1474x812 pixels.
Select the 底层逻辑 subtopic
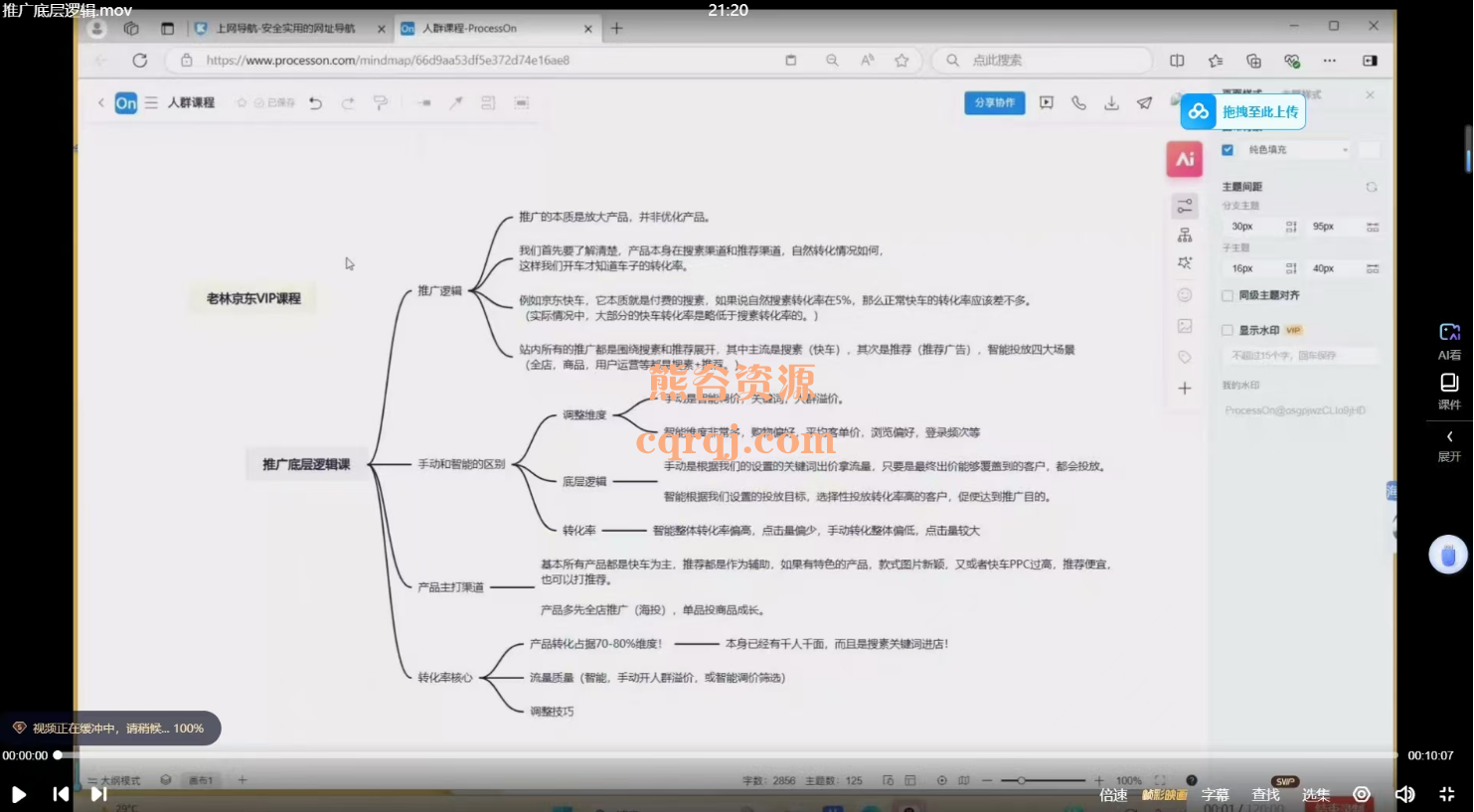pyautogui.click(x=584, y=481)
